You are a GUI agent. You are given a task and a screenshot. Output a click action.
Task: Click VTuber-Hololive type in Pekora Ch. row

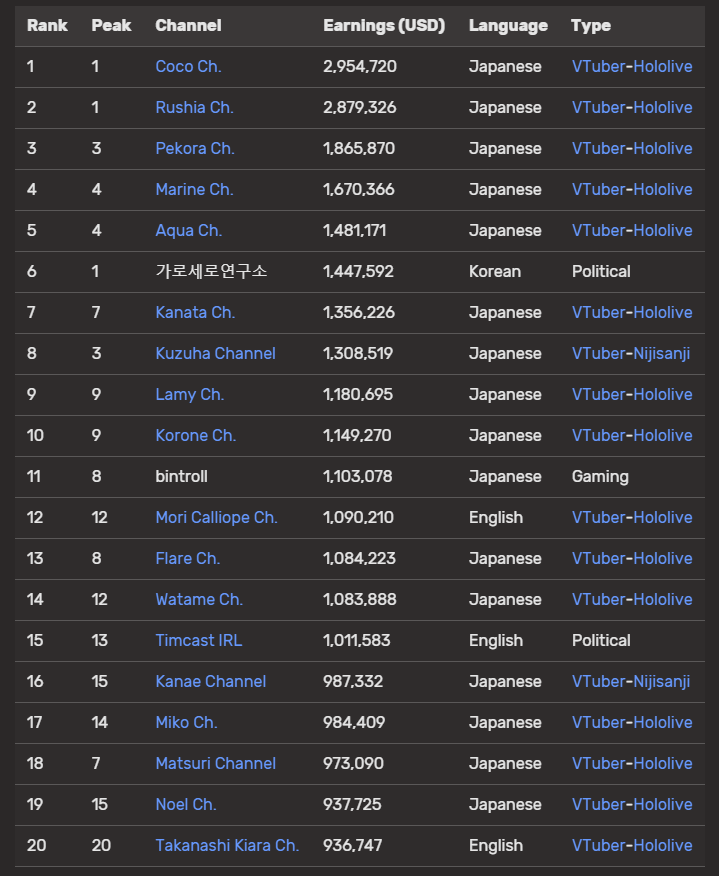click(x=632, y=149)
